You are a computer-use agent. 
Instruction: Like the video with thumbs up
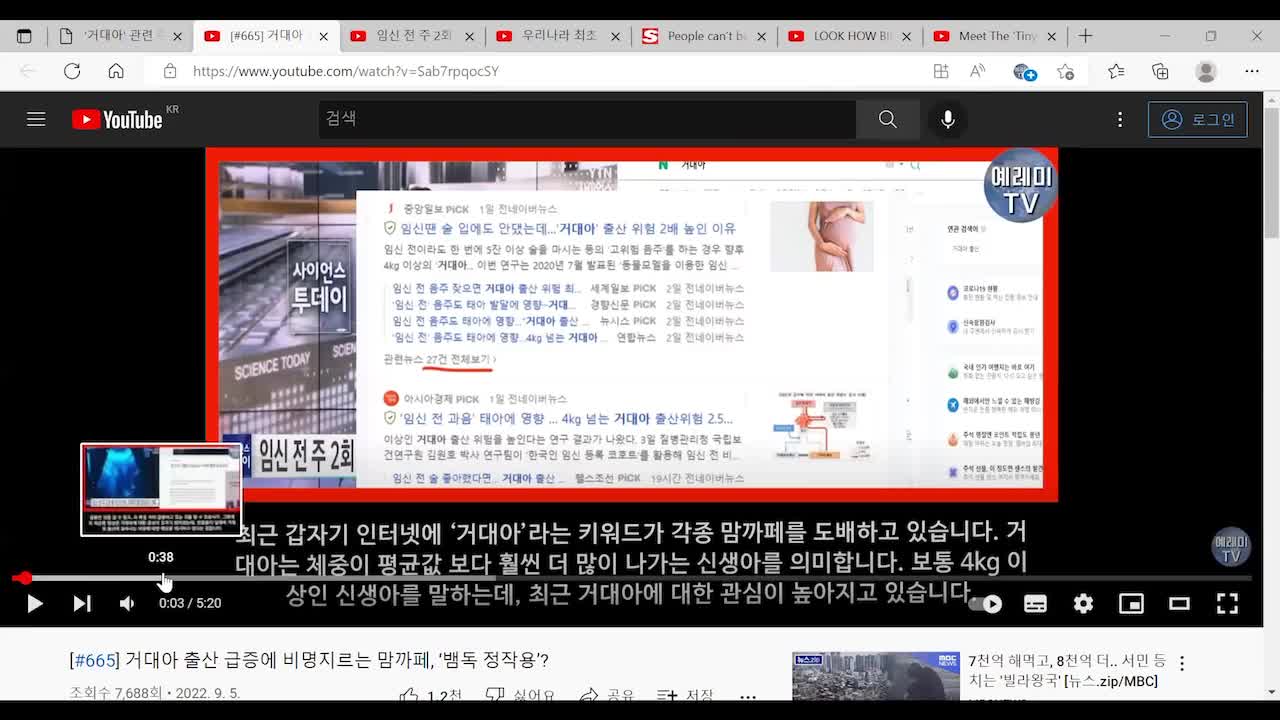[430, 696]
